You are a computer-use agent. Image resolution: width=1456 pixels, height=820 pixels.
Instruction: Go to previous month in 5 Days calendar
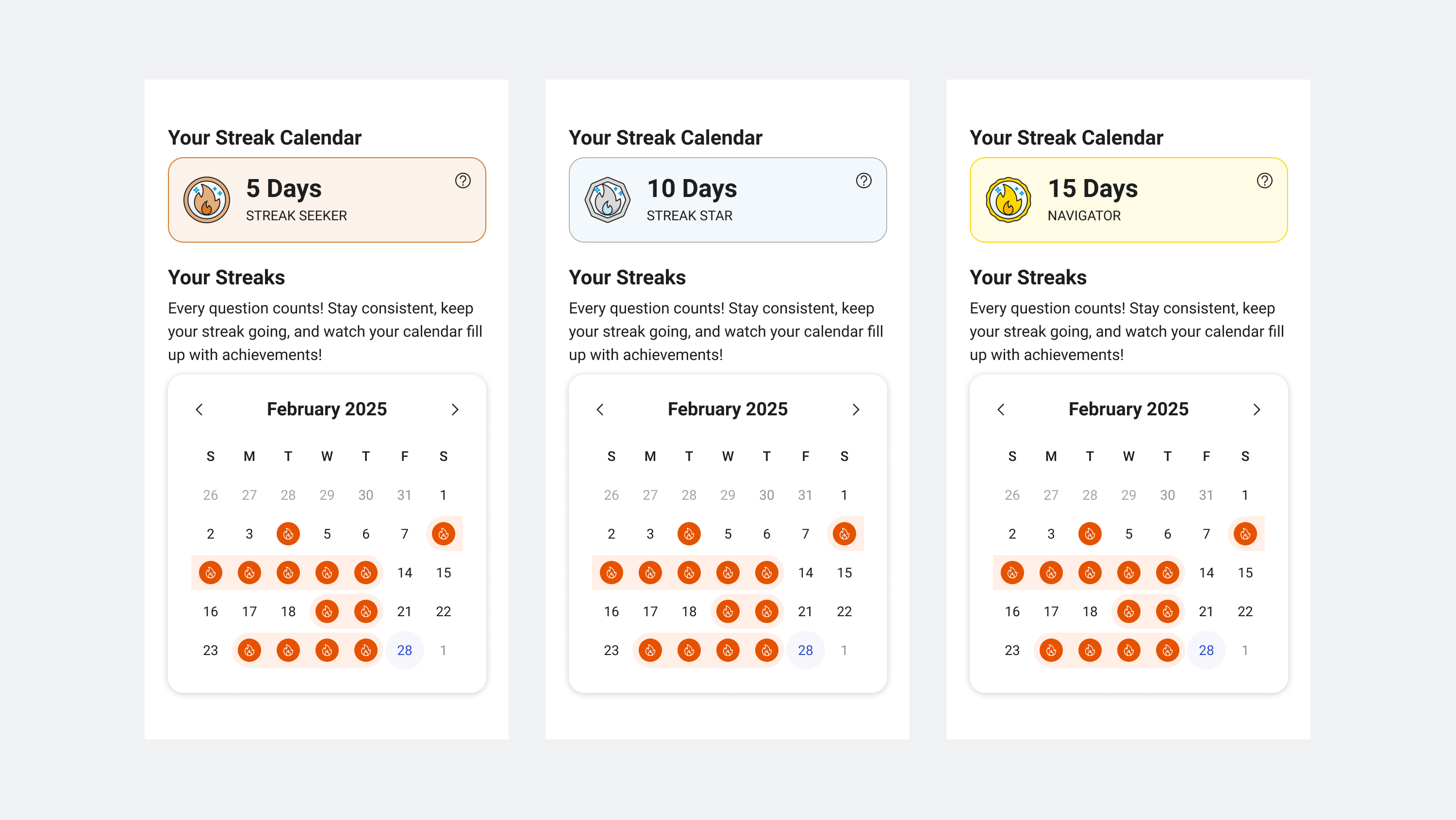199,410
